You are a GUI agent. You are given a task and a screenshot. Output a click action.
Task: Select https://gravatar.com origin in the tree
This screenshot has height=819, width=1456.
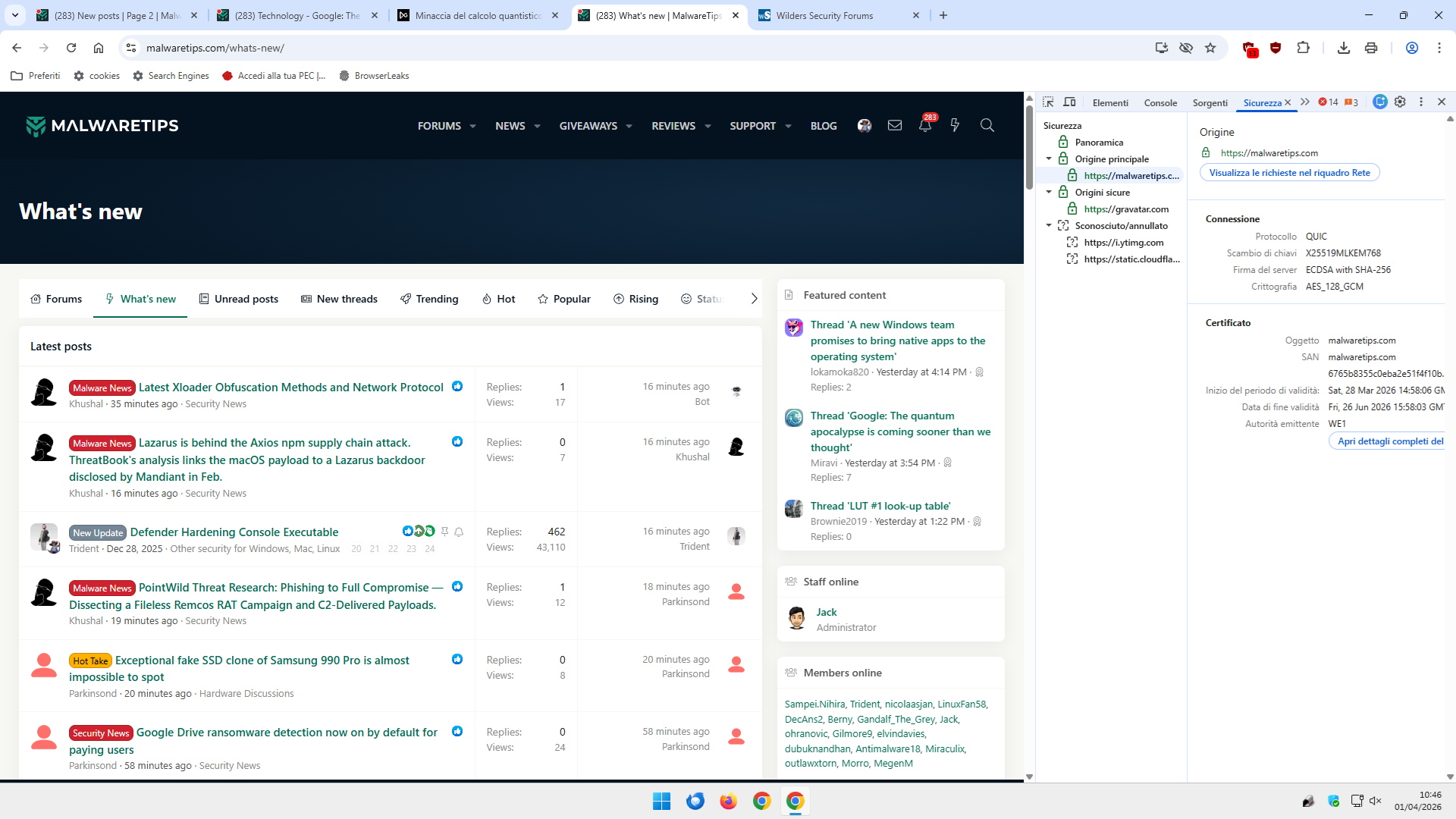(1126, 209)
